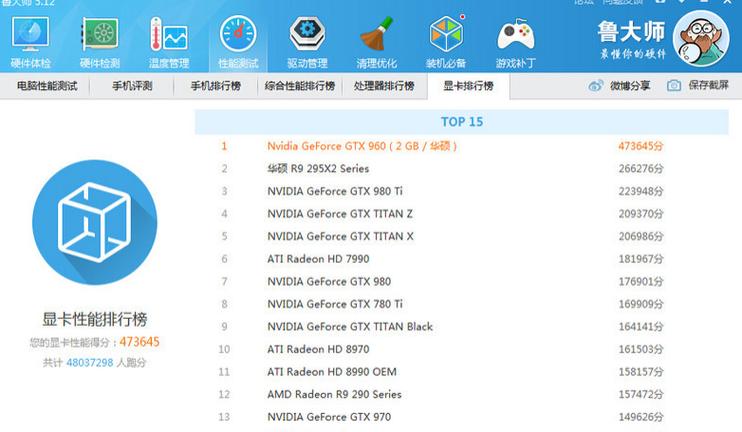Select NVIDIA GeForce GTX 970 row
The image size is (742, 432).
(x=461, y=417)
